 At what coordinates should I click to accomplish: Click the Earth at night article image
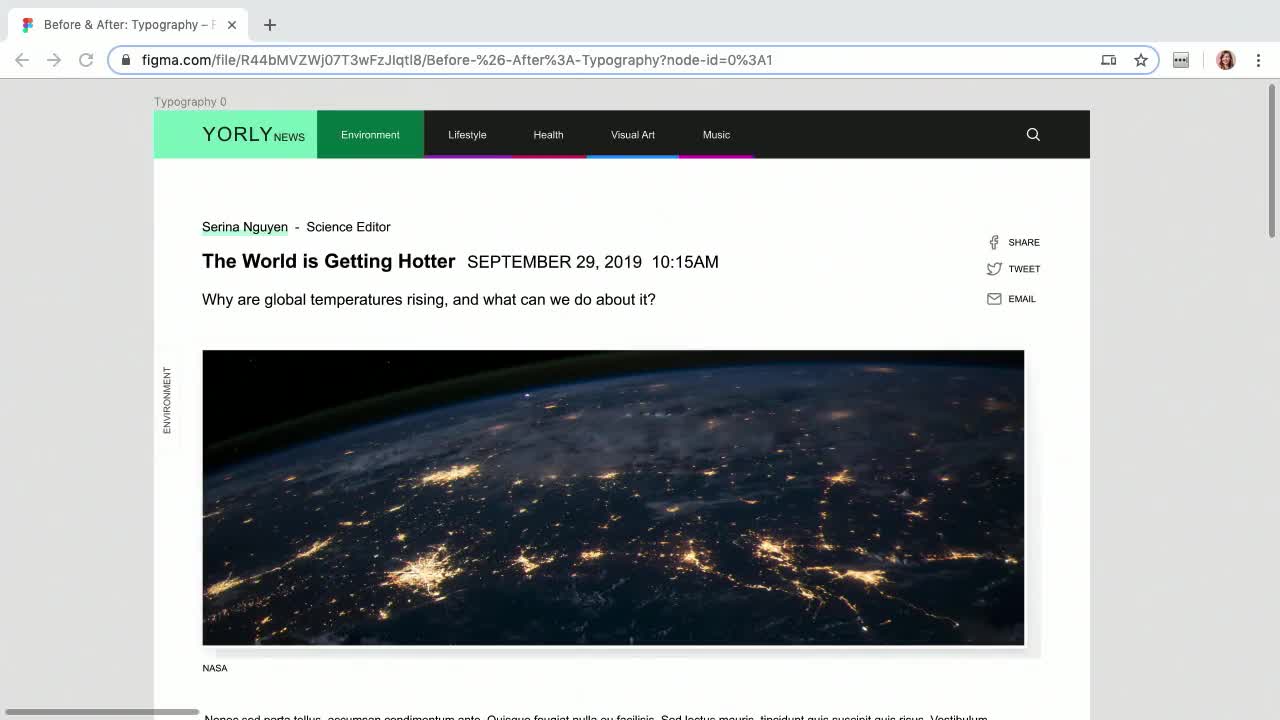613,497
